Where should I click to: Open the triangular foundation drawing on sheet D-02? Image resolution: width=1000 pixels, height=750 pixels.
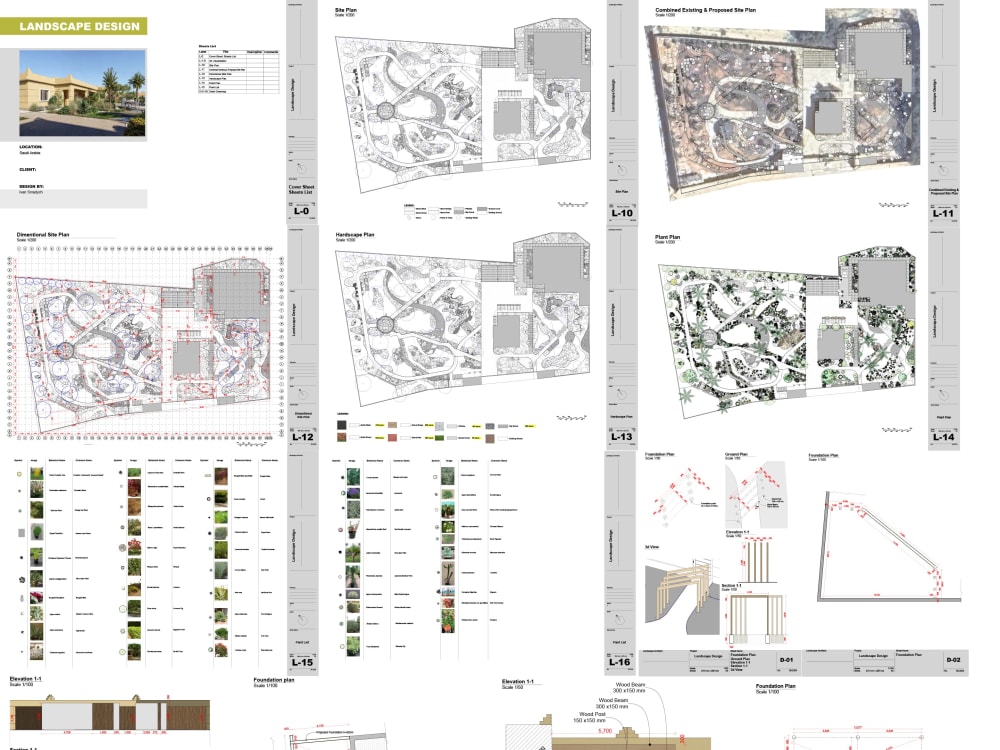pos(889,547)
